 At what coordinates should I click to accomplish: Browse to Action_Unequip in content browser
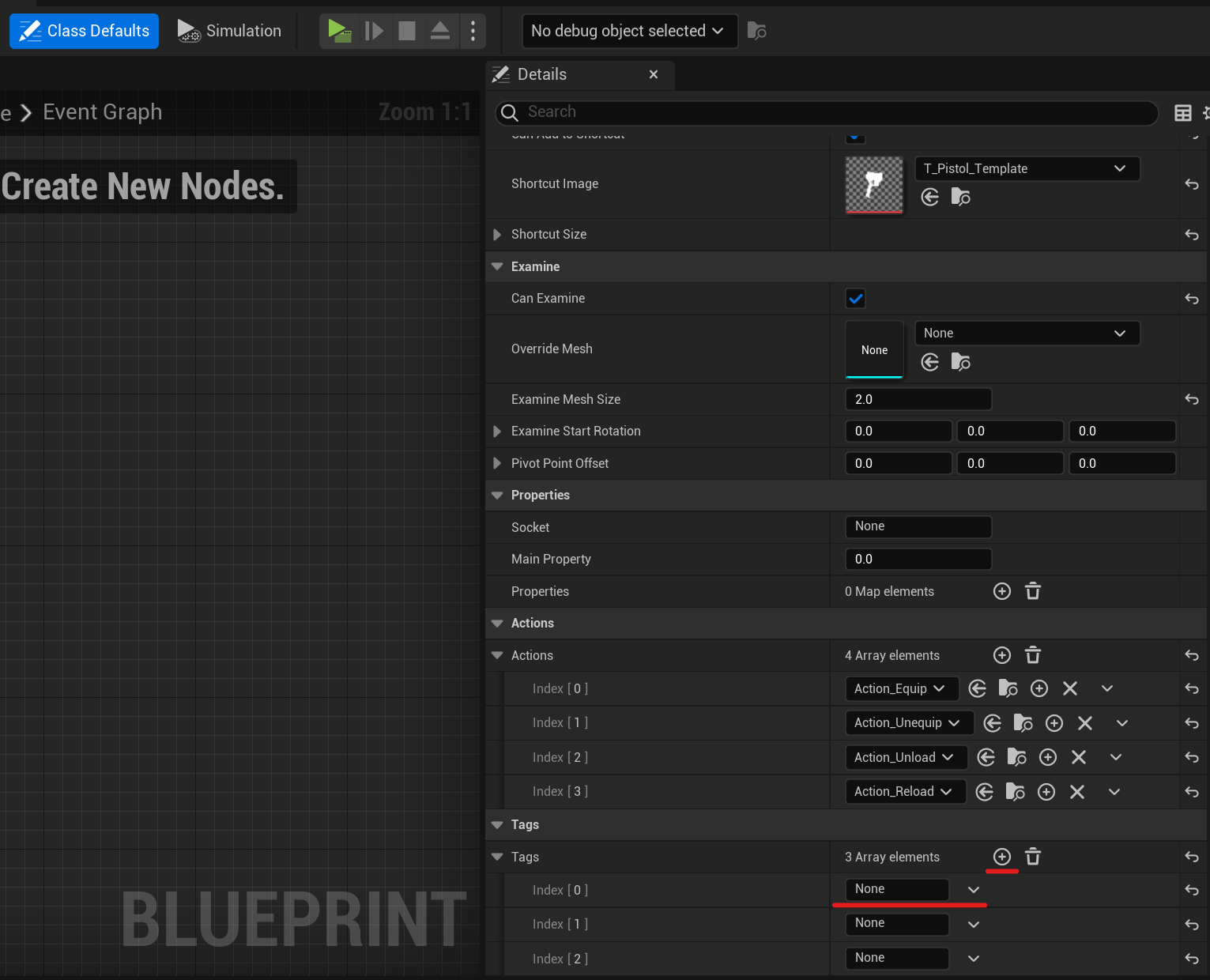[1023, 722]
